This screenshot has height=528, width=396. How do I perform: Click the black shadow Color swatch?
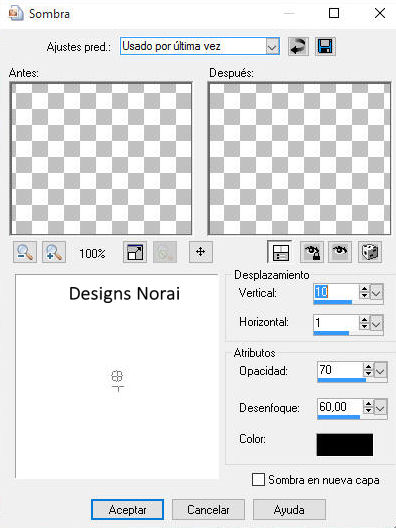(x=345, y=444)
